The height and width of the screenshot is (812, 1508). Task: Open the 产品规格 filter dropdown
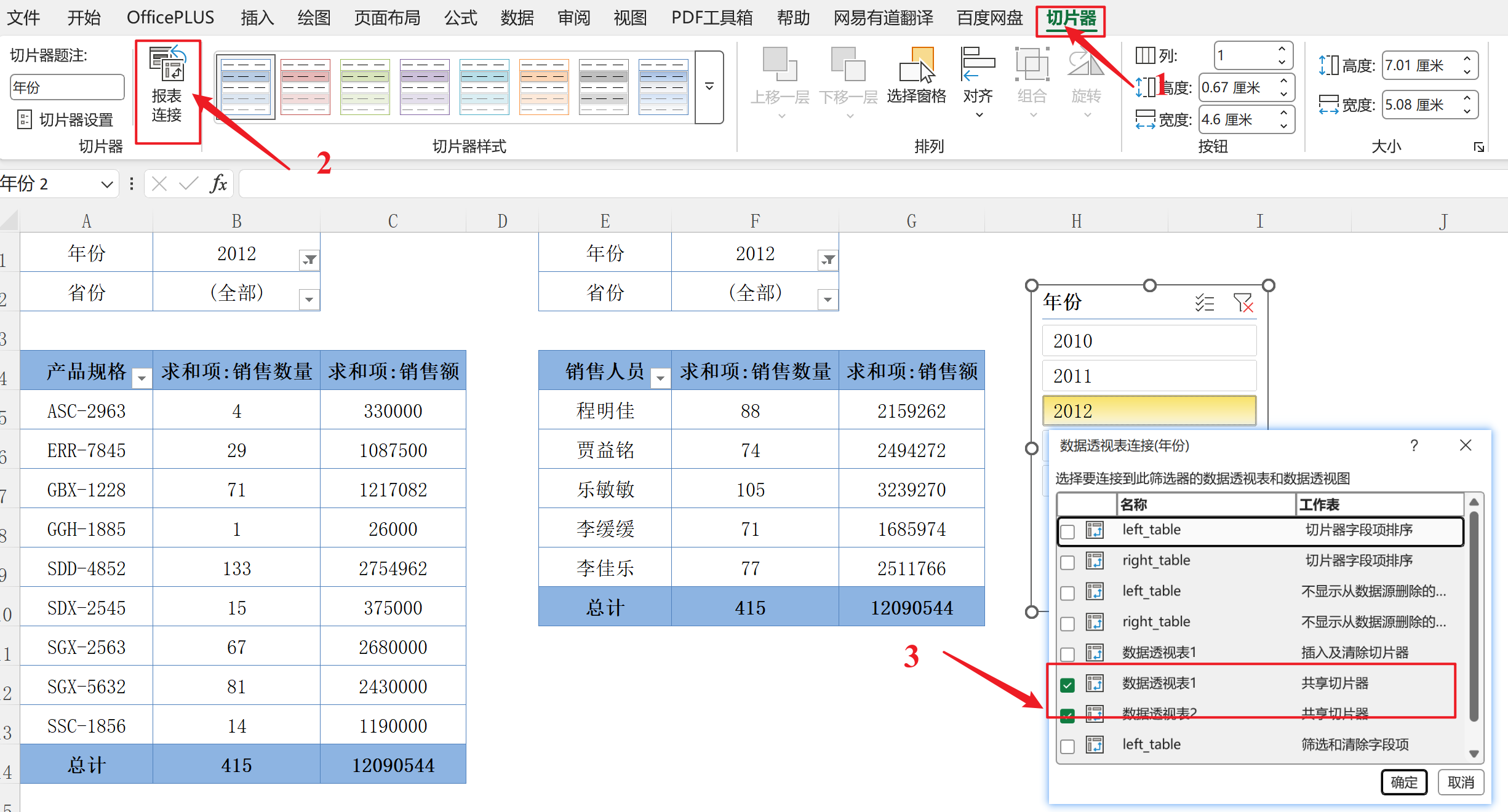tap(142, 378)
